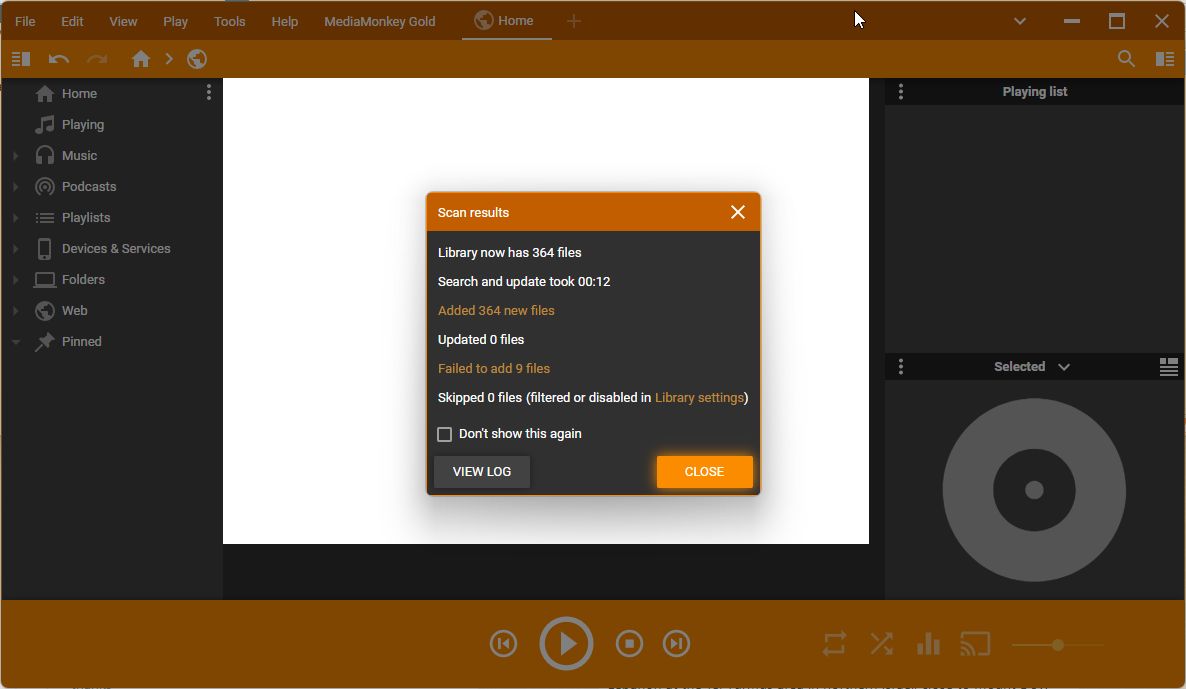Toggle repeat mode
The image size is (1186, 689).
834,644
